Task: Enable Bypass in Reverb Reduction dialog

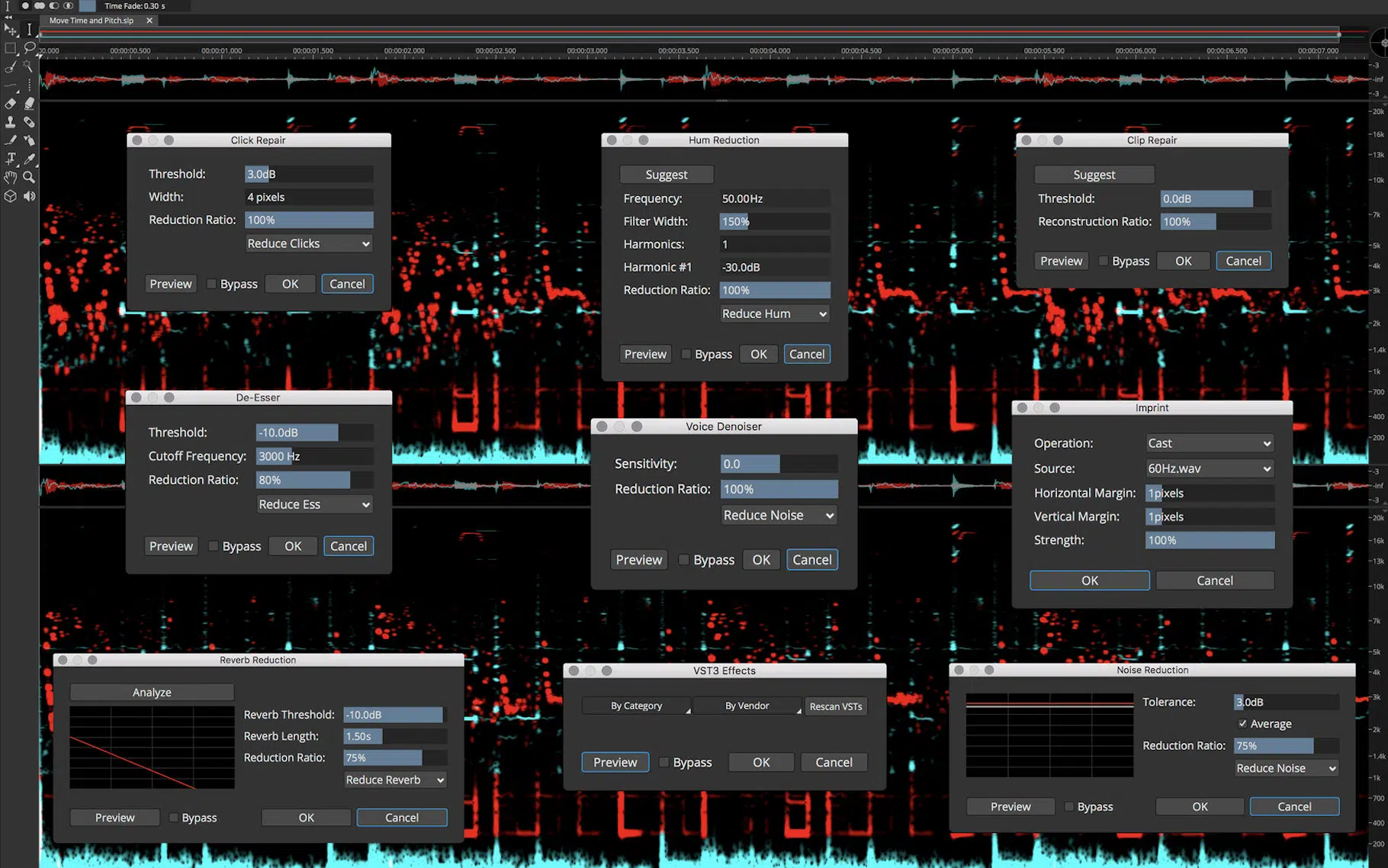Action: pos(174,818)
